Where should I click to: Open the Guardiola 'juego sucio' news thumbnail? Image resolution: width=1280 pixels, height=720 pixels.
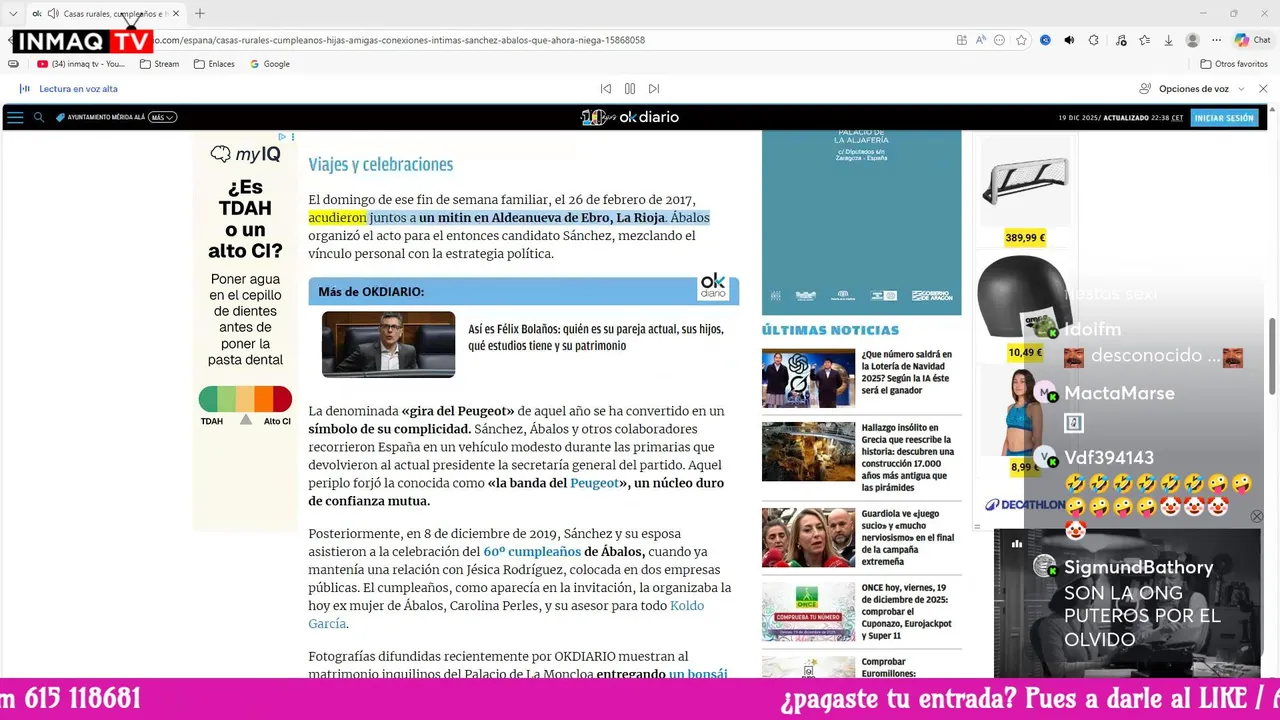coord(808,537)
